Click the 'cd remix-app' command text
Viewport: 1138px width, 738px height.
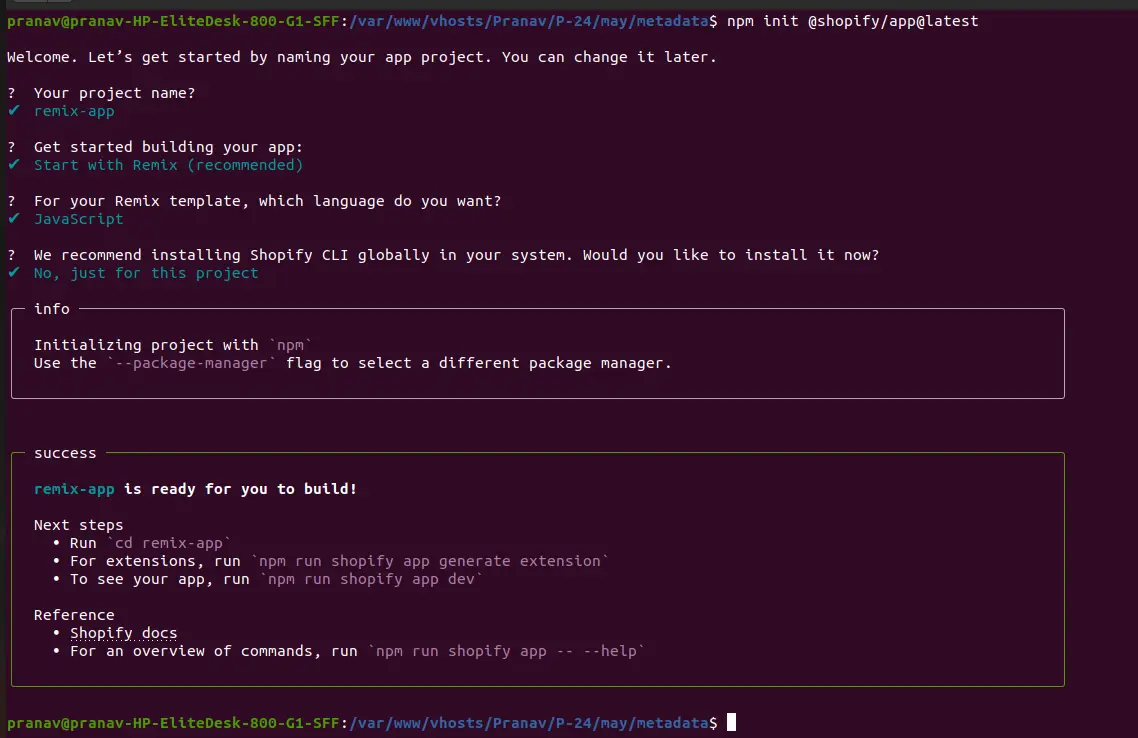pos(168,543)
